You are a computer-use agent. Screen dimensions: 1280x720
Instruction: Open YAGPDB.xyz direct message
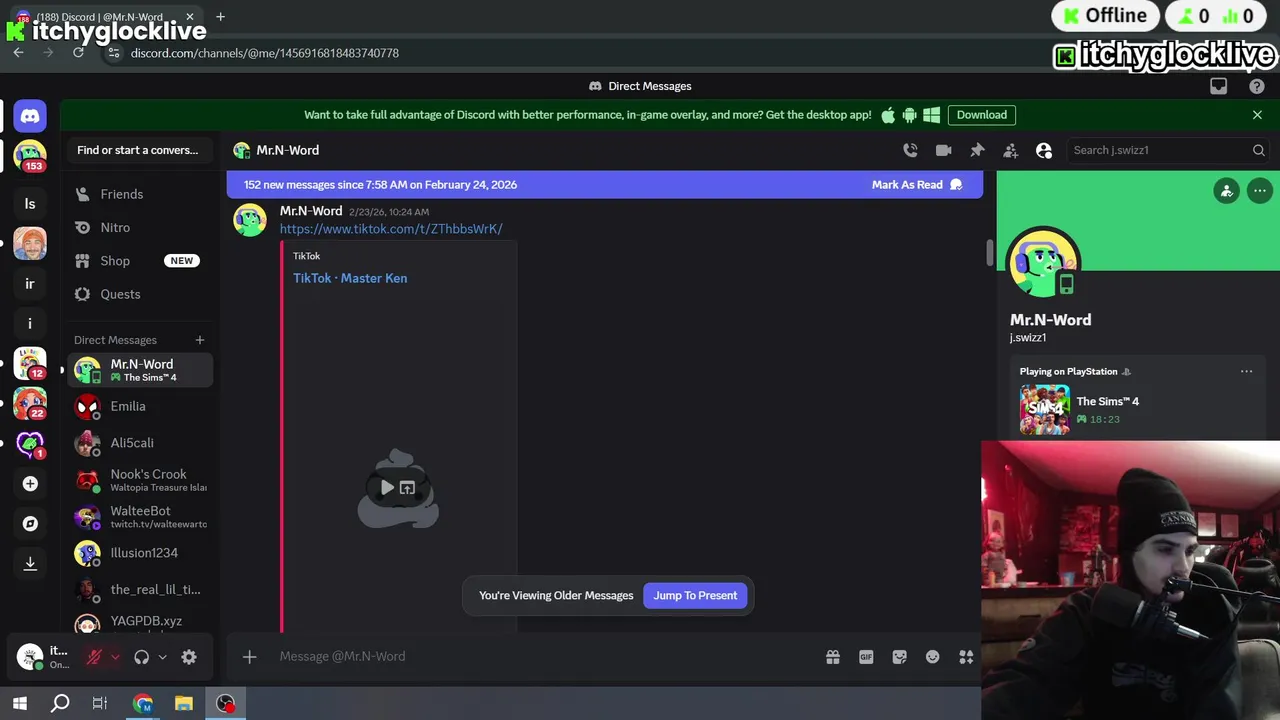pyautogui.click(x=140, y=623)
